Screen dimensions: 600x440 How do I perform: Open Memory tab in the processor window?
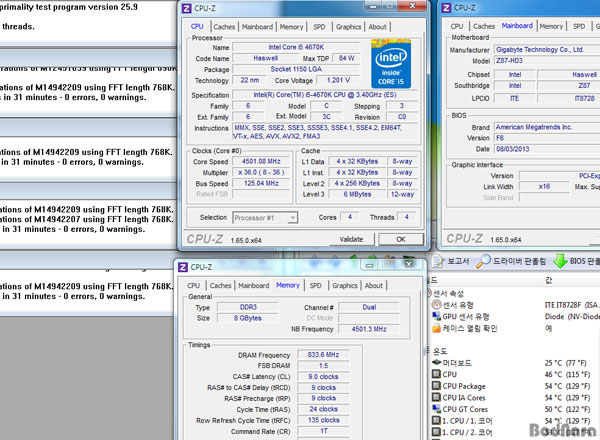click(291, 27)
